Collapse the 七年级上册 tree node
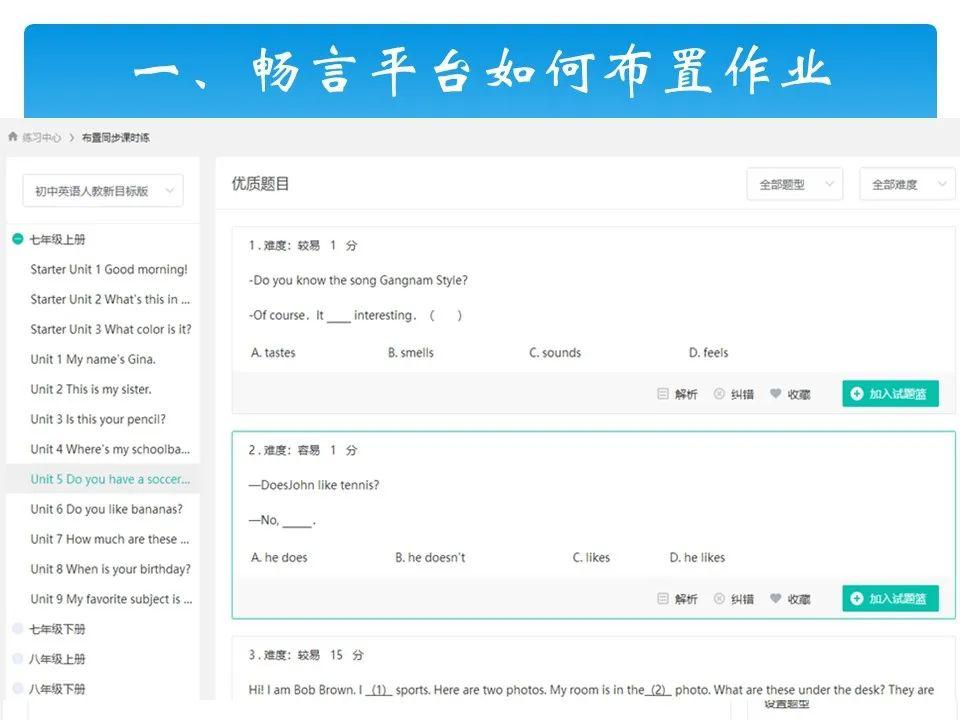This screenshot has width=960, height=720. click(18, 239)
